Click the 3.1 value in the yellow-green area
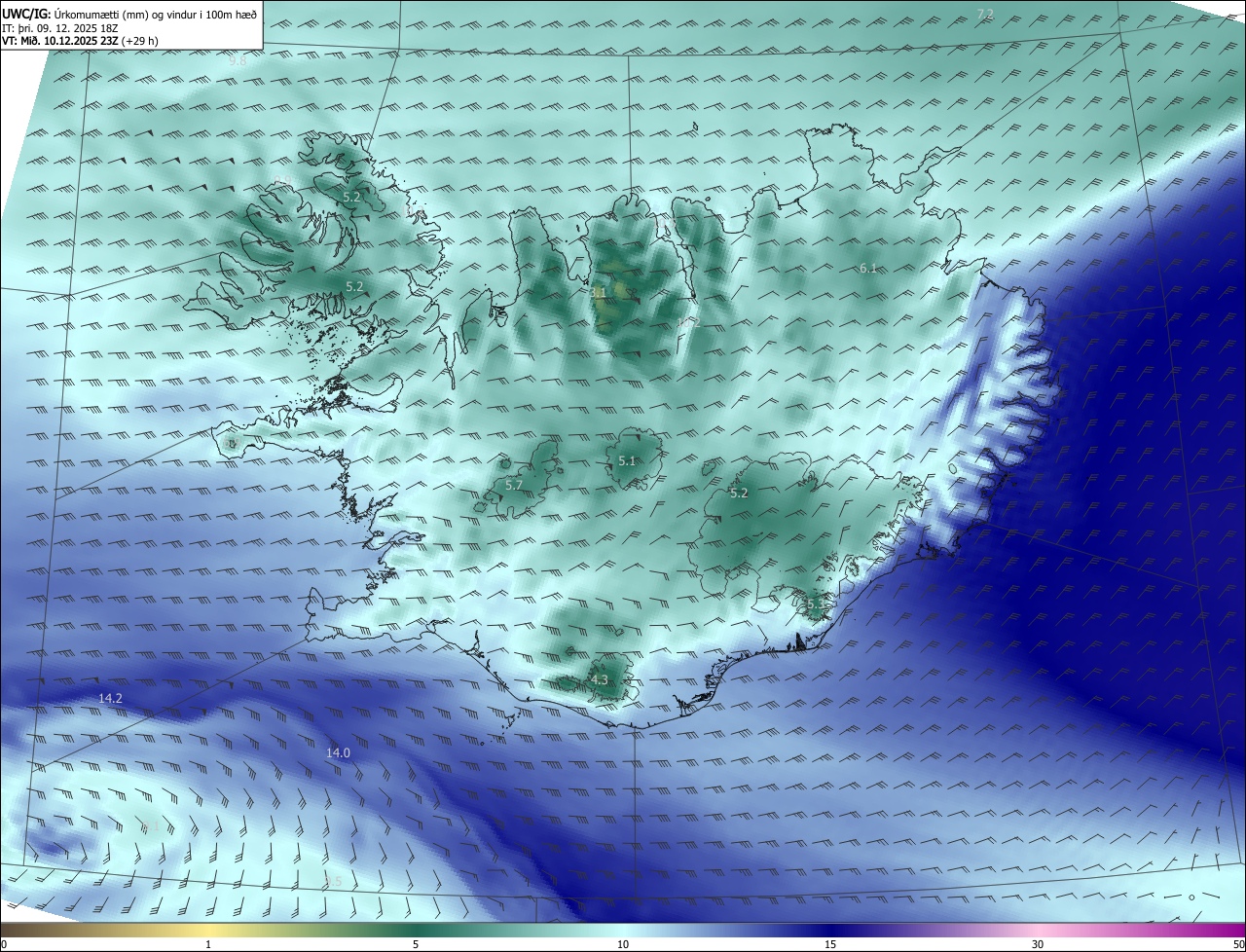This screenshot has height=952, width=1246. tap(599, 292)
